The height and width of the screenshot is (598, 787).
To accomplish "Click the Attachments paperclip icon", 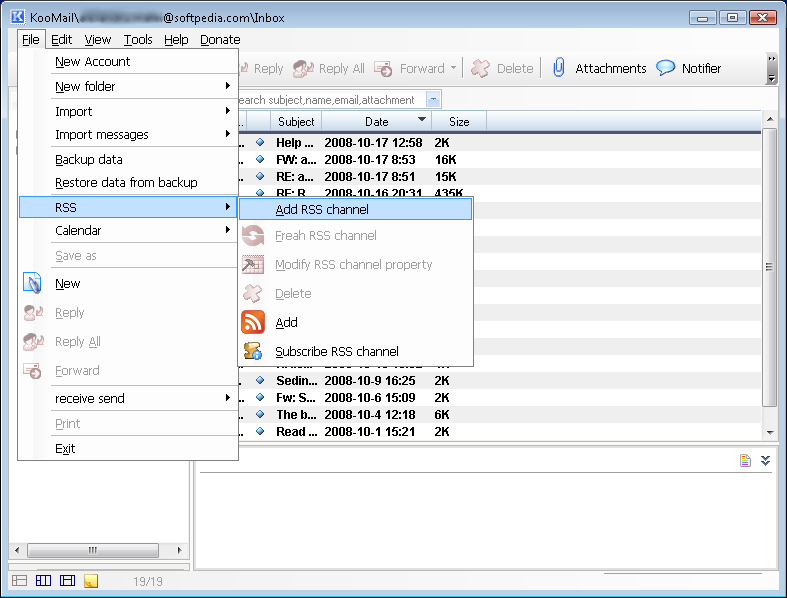I will [x=559, y=68].
